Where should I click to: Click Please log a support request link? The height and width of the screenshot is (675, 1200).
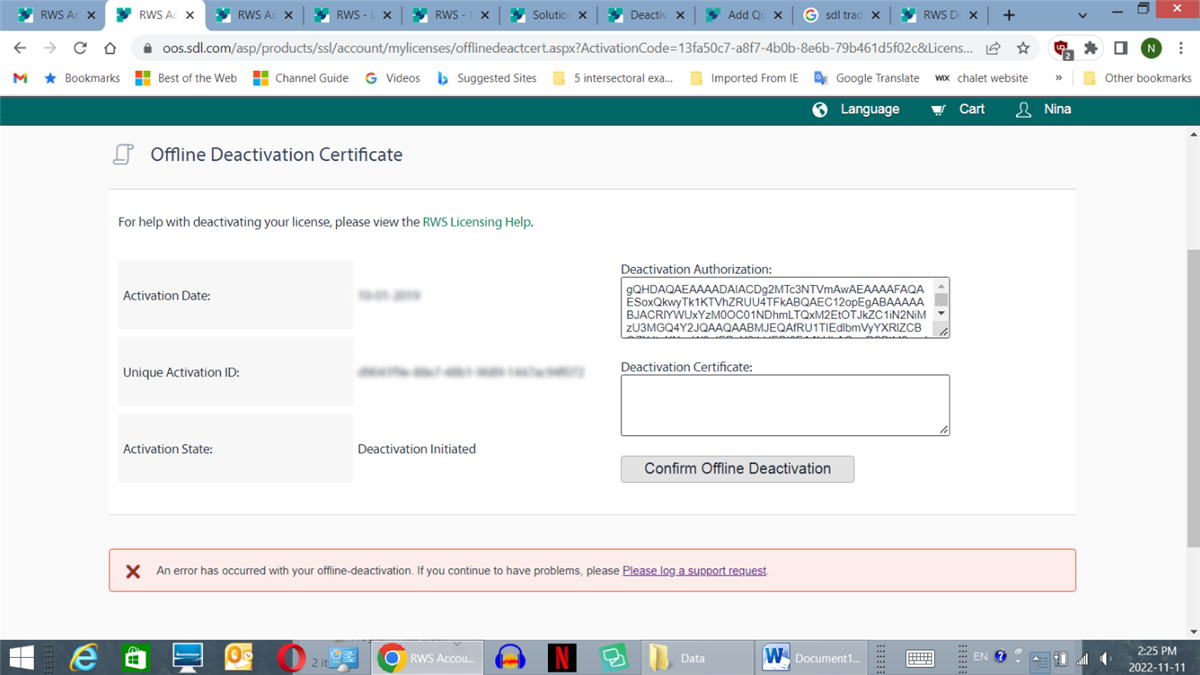[694, 570]
